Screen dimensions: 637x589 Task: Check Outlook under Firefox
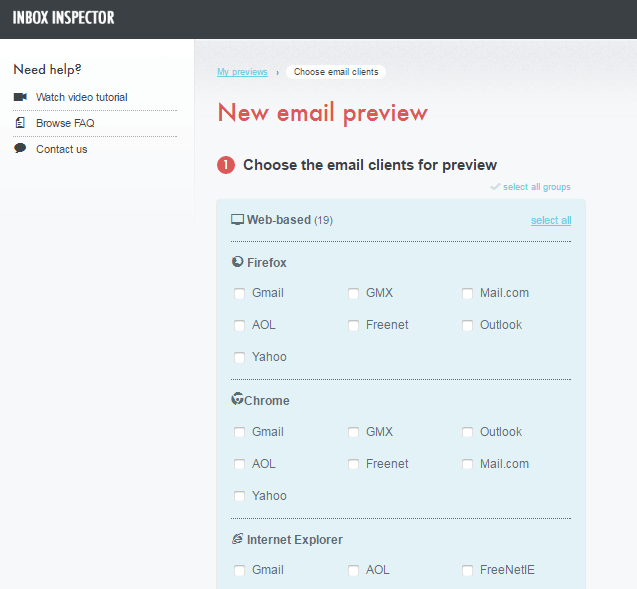(467, 325)
